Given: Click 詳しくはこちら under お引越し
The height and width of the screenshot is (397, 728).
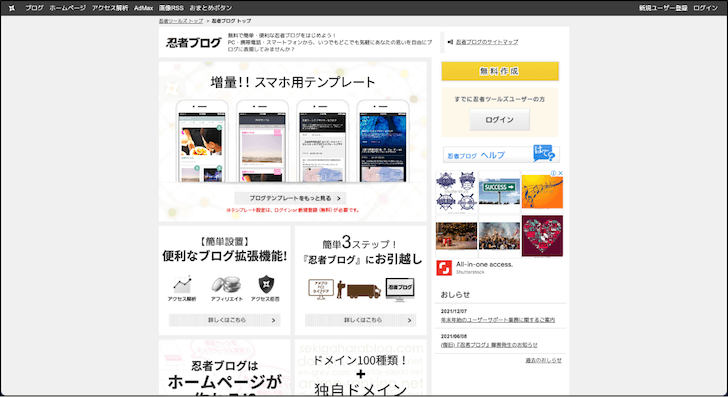Looking at the screenshot, I should click(x=361, y=320).
